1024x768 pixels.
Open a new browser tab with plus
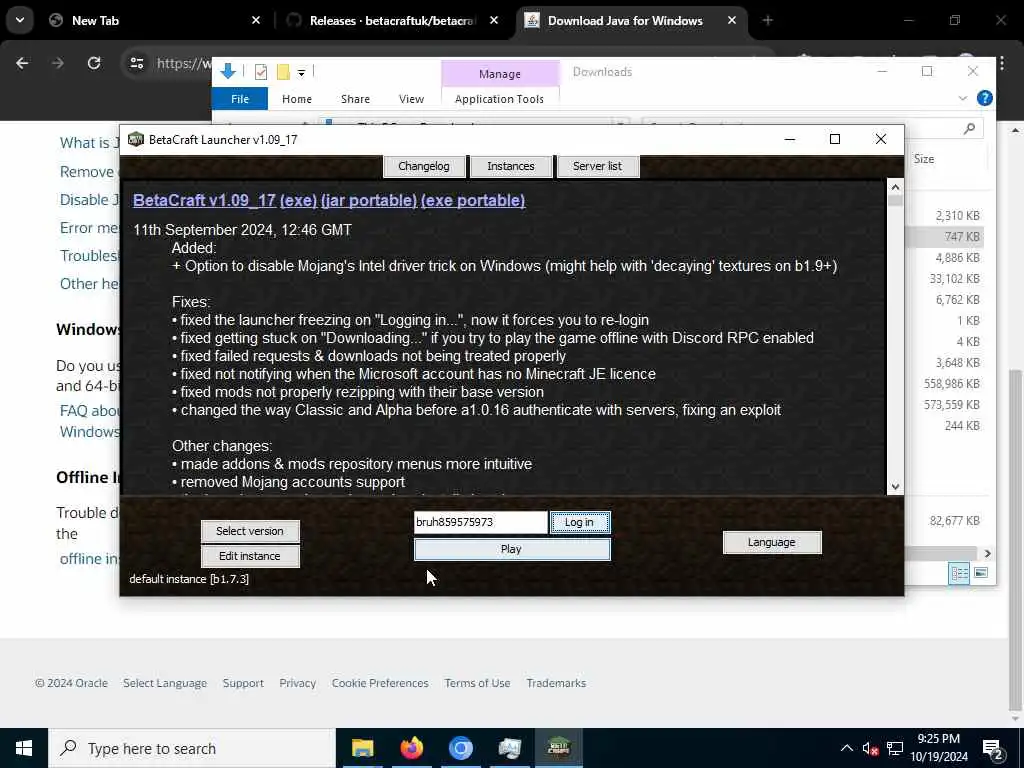[768, 21]
